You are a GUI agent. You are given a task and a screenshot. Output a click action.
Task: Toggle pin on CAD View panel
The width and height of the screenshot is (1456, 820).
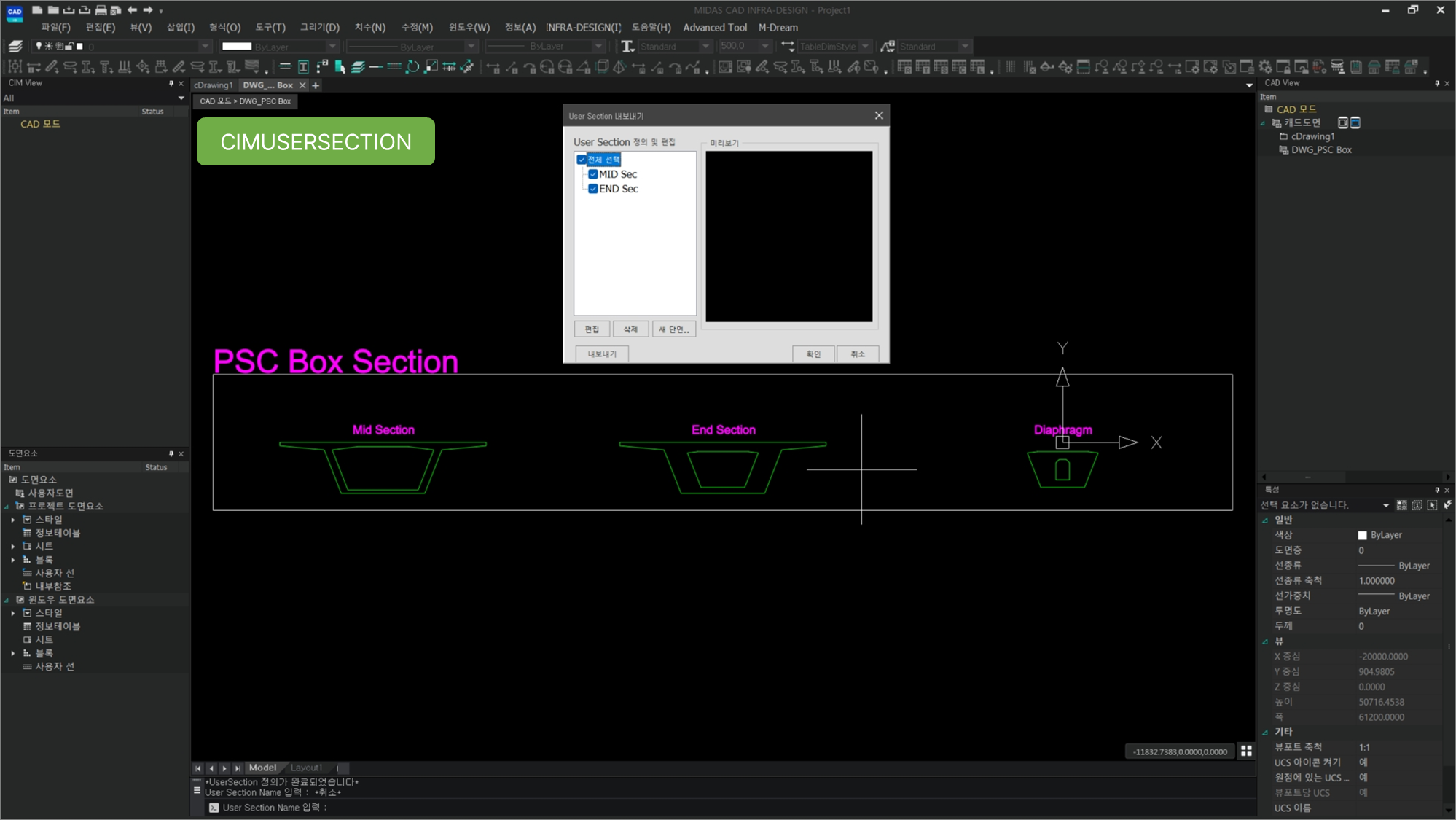click(x=1437, y=83)
